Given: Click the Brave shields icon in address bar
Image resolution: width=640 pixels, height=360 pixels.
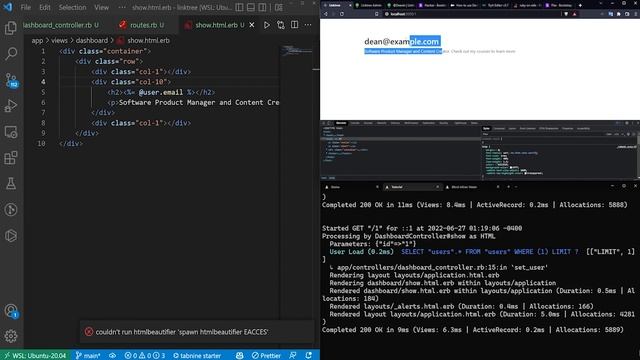Looking at the screenshot, I should (566, 14).
